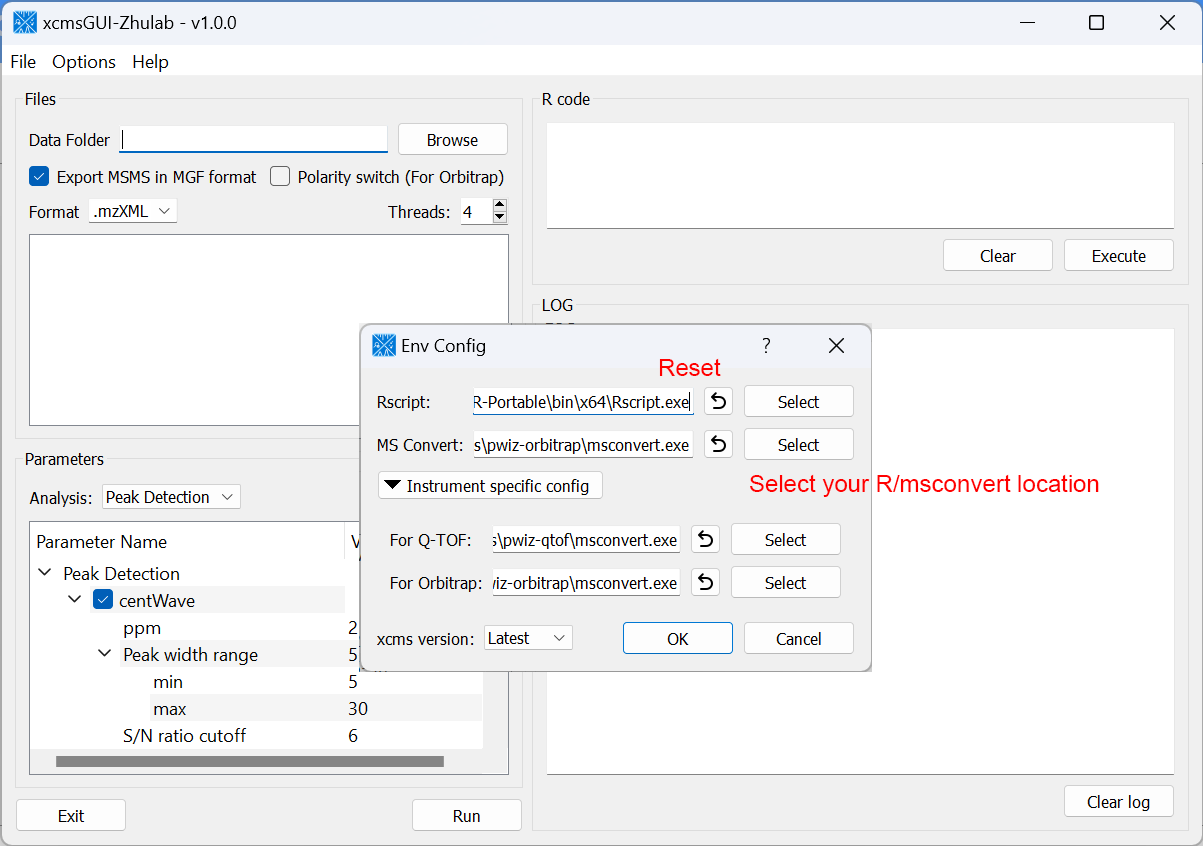Click the Rscript path field
The height and width of the screenshot is (846, 1204).
coord(583,402)
